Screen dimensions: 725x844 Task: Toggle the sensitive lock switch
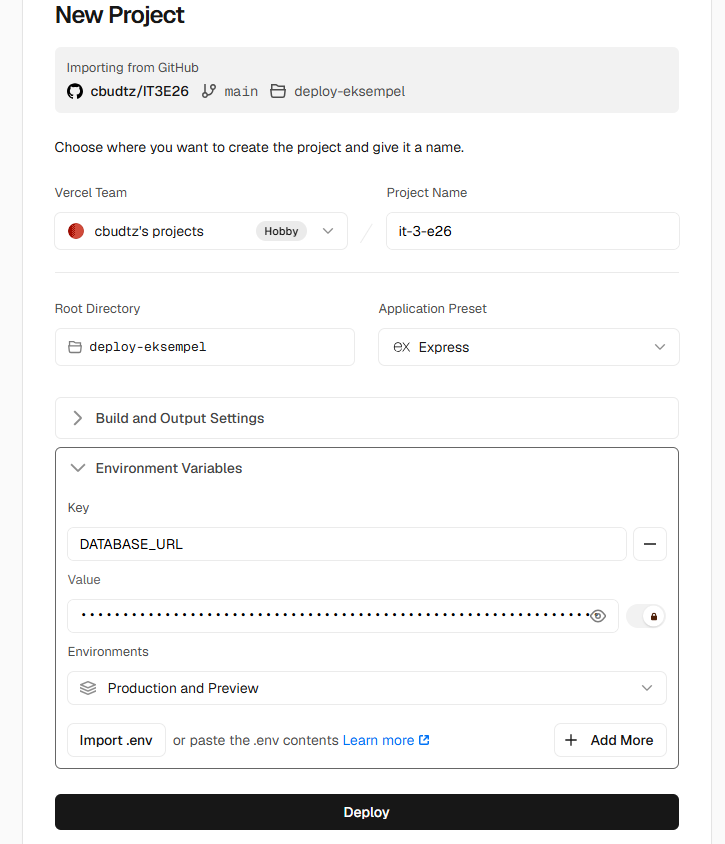tap(646, 616)
